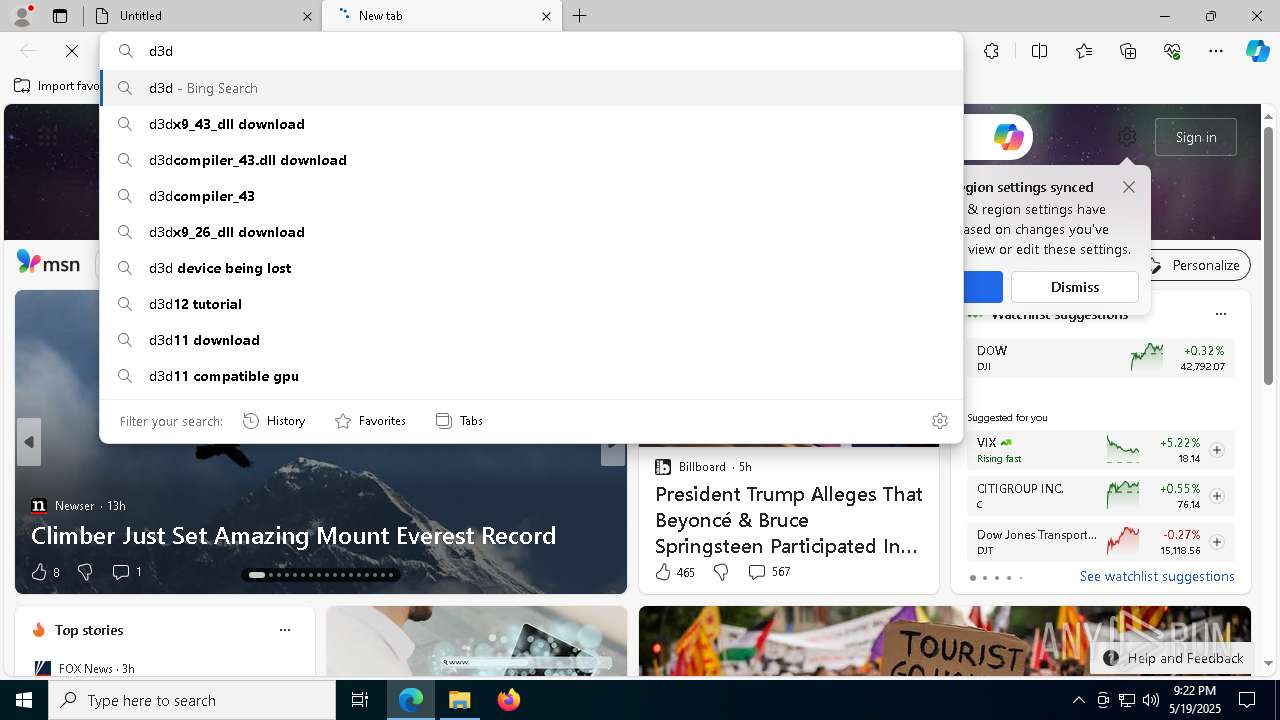Select d3d11 download suggestion

click(531, 340)
